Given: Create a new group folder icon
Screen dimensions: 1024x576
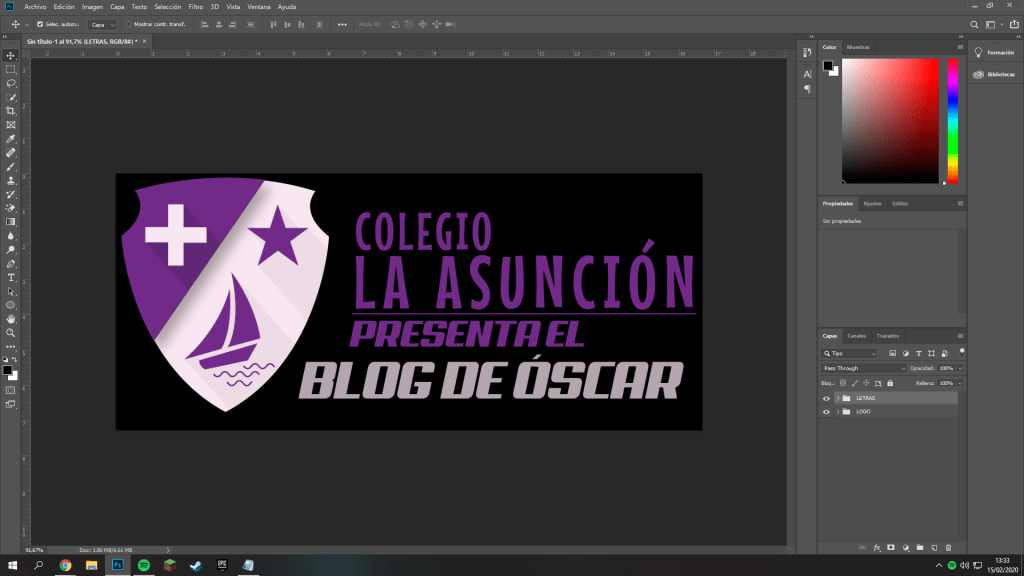Looking at the screenshot, I should tap(919, 547).
